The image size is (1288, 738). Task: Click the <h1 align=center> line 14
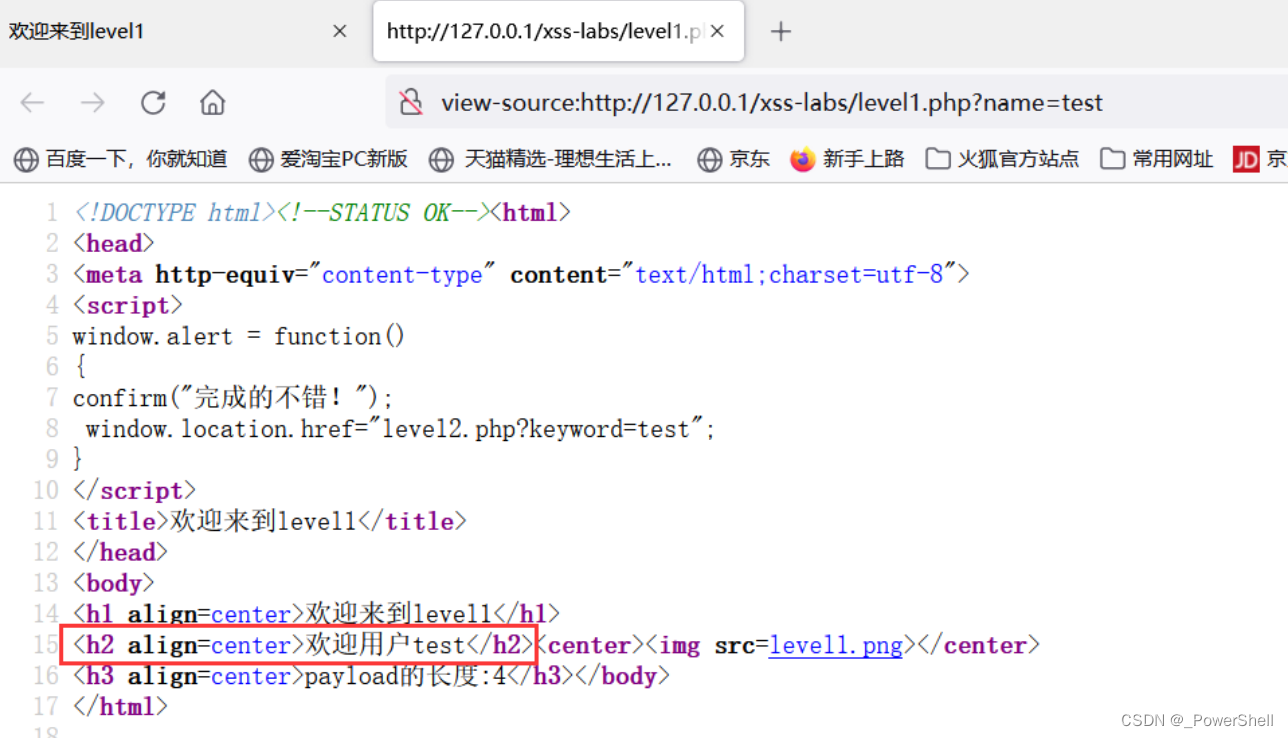(316, 614)
